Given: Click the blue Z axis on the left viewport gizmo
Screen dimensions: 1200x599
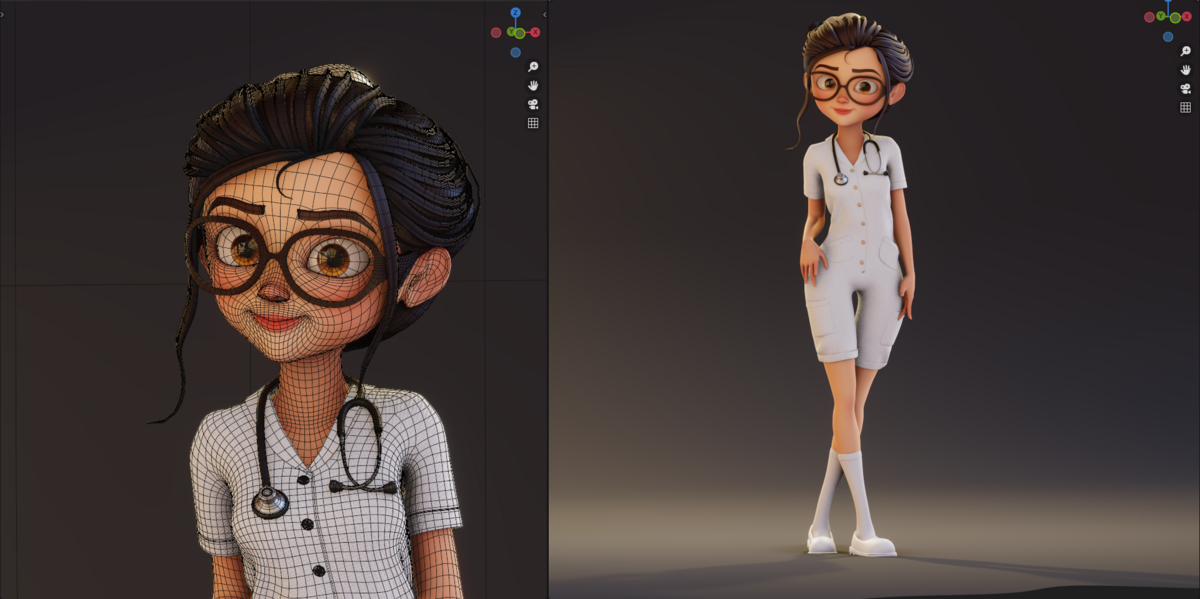Looking at the screenshot, I should tap(515, 13).
